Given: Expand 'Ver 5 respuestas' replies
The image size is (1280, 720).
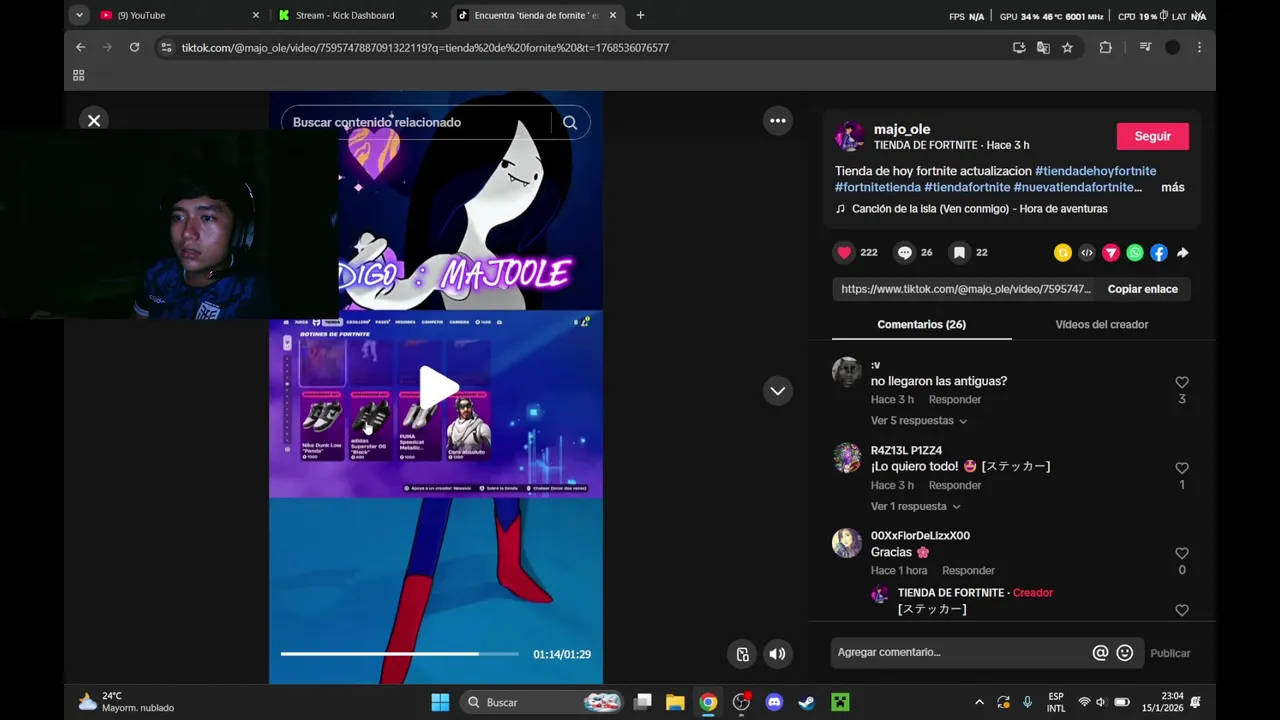Looking at the screenshot, I should coord(918,421).
